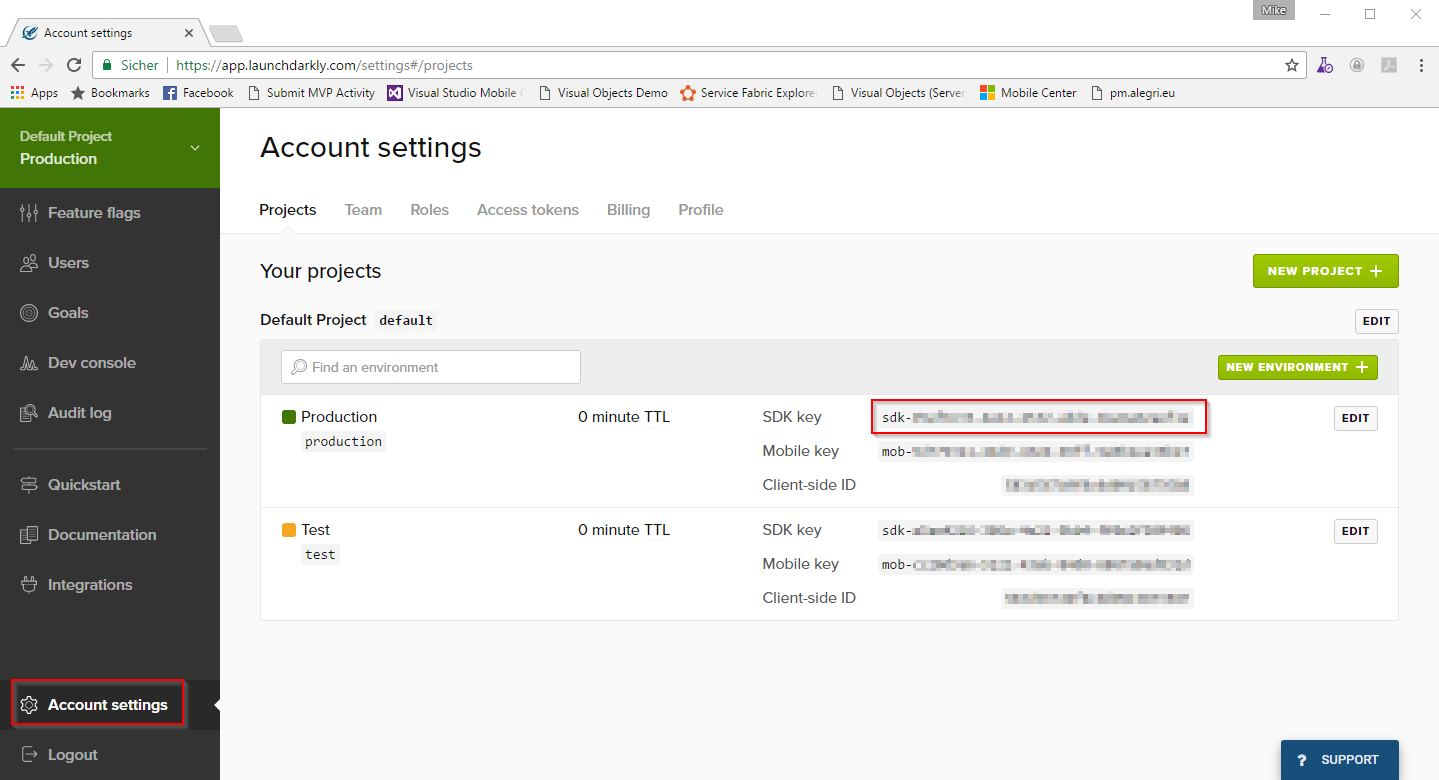Open the Billing tab
Screen dimensions: 1439x780
click(x=628, y=210)
